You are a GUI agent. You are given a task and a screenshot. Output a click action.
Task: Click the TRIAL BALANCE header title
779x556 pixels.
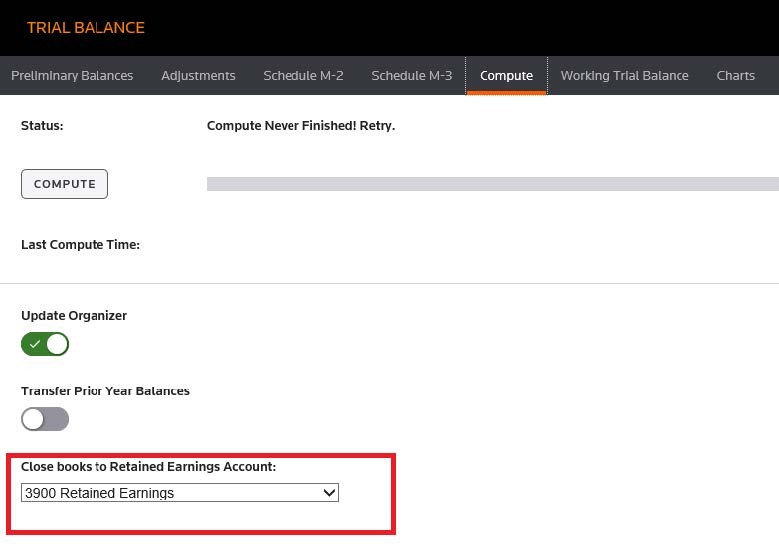coord(86,27)
